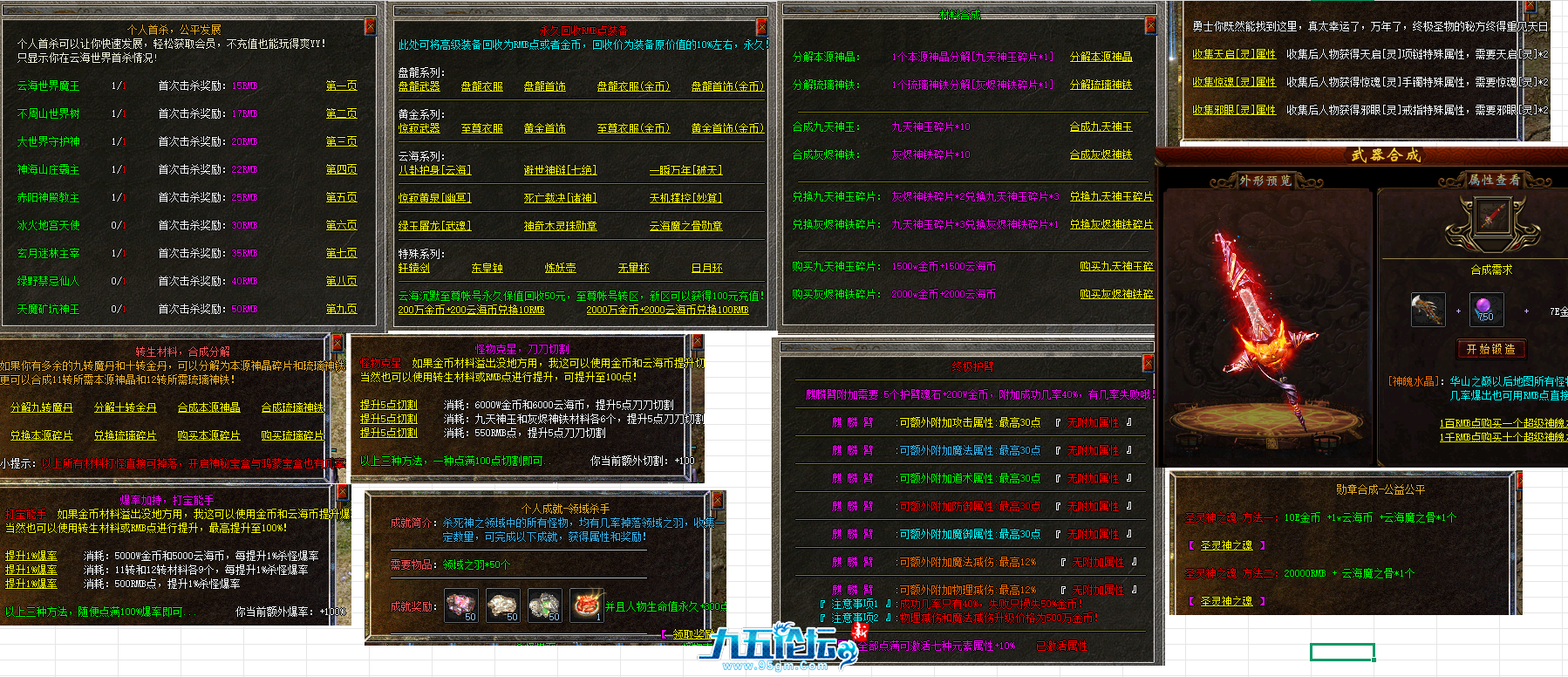Open the 外形预览 tab
1568x677 pixels.
1265,181
